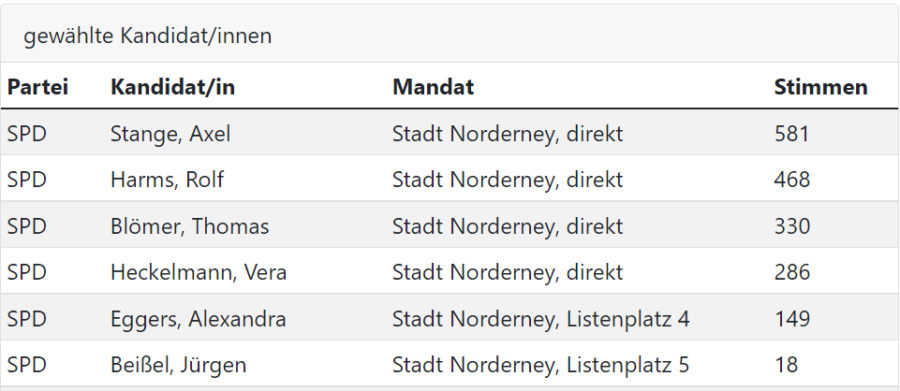
Task: Click vote count 581
Action: coord(792,134)
